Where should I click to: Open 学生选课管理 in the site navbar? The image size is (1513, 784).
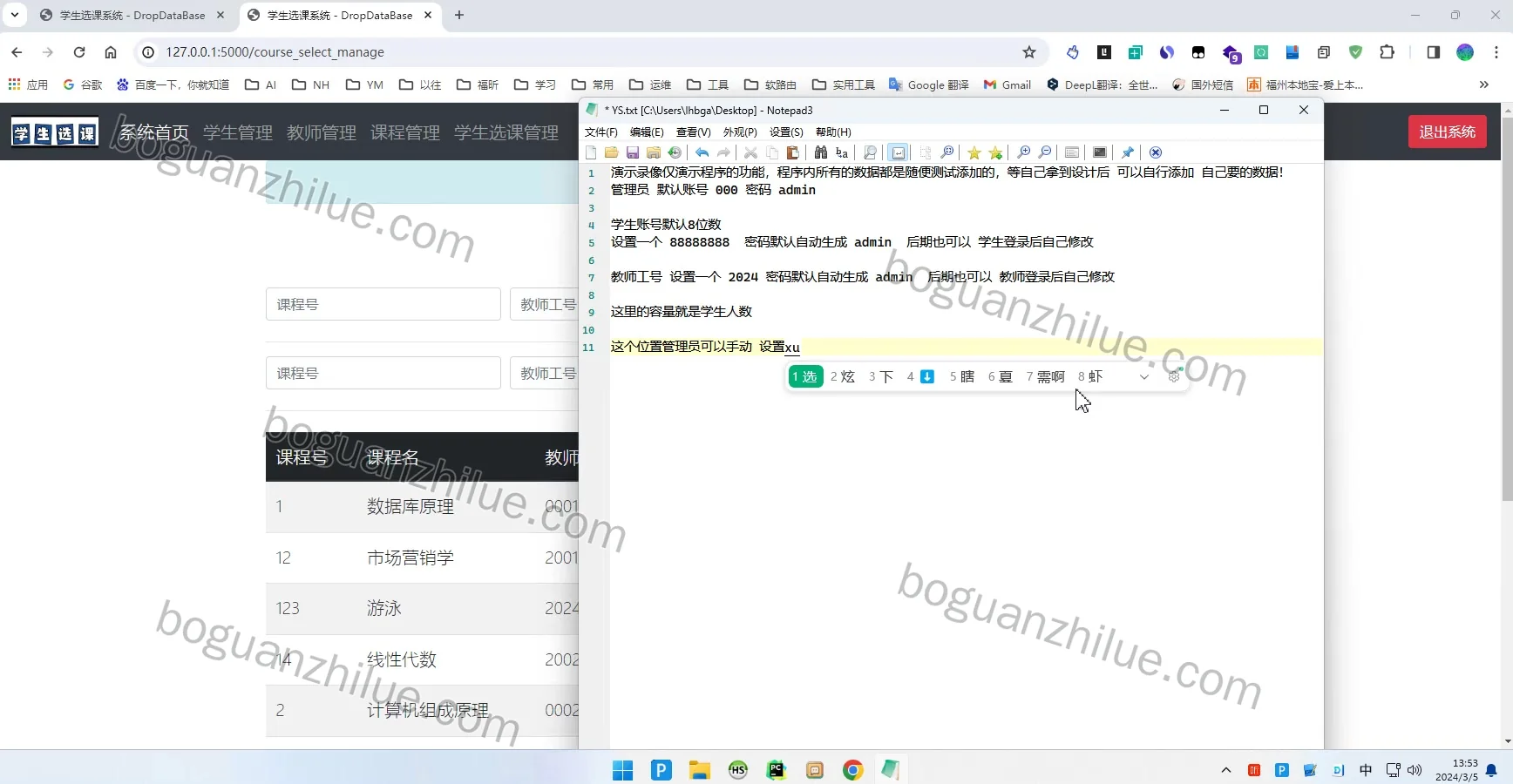[506, 132]
